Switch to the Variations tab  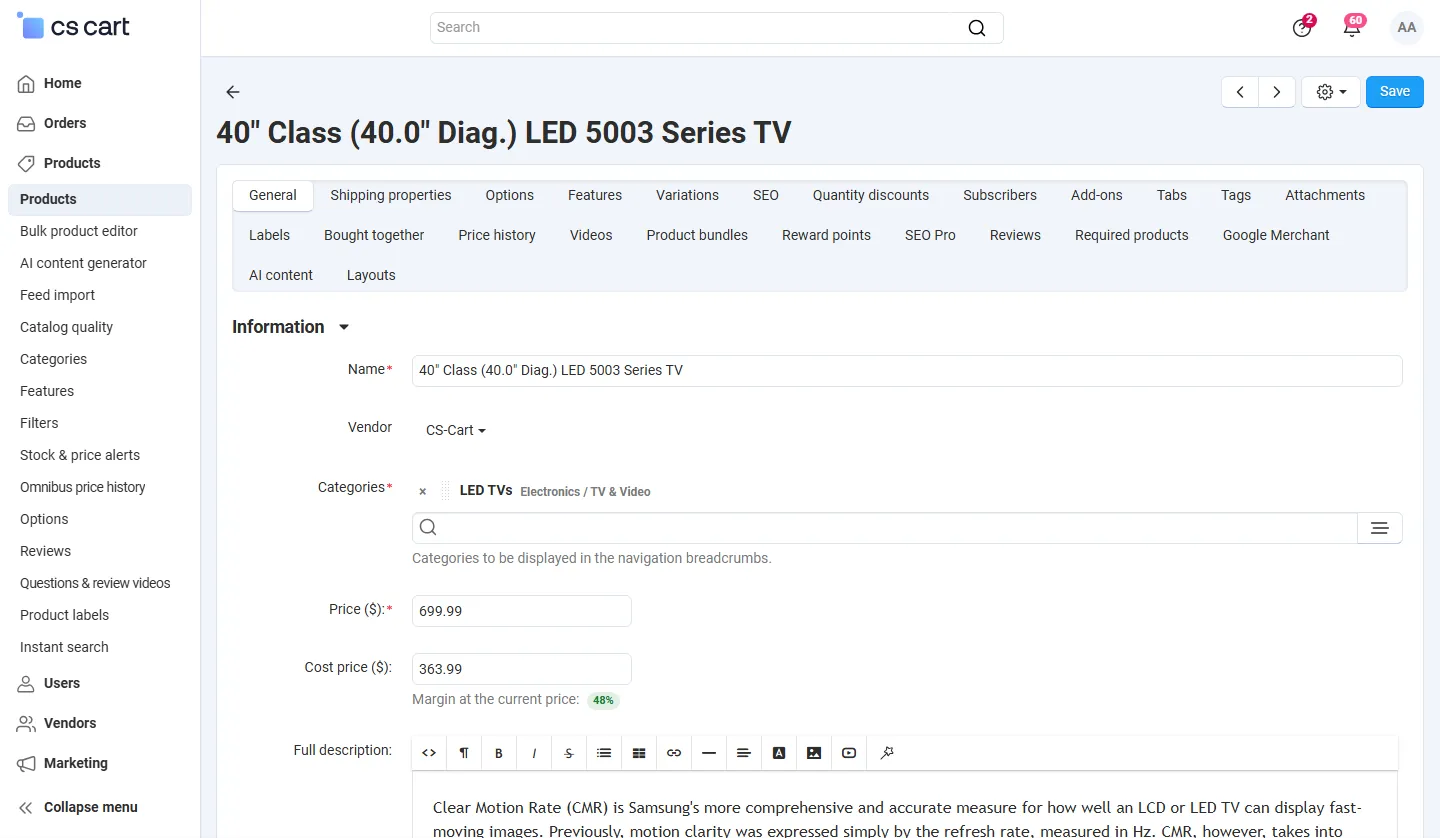(687, 195)
